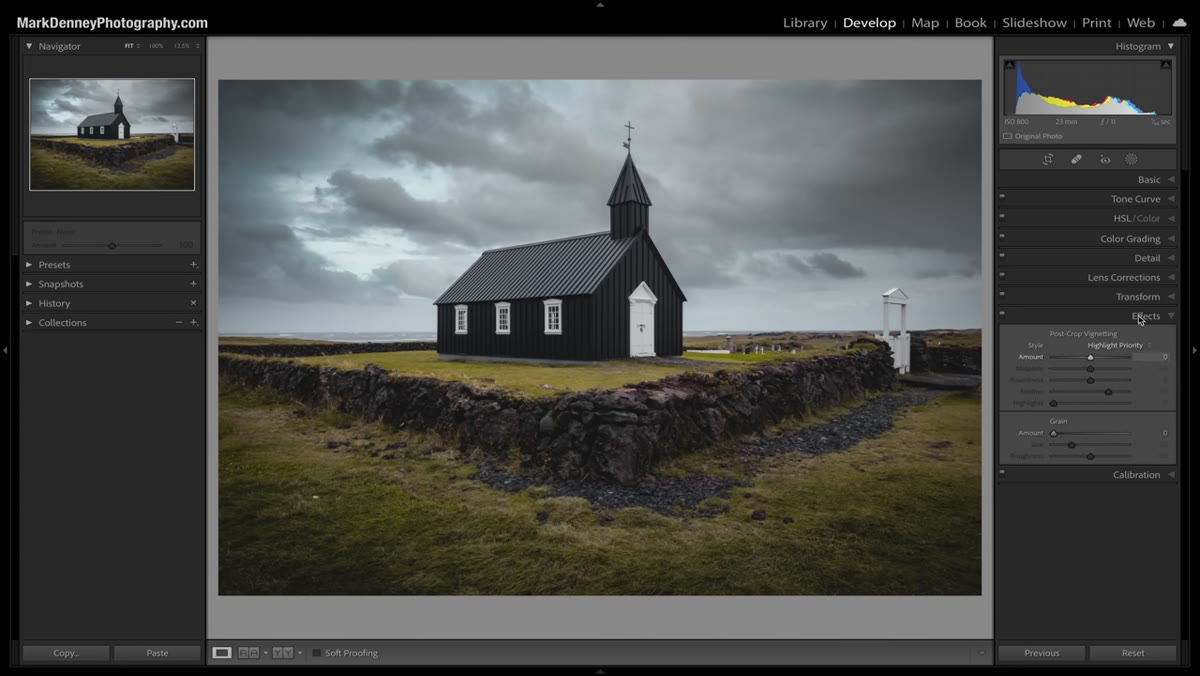This screenshot has height=676, width=1200.
Task: Switch to the Map module
Action: click(925, 23)
